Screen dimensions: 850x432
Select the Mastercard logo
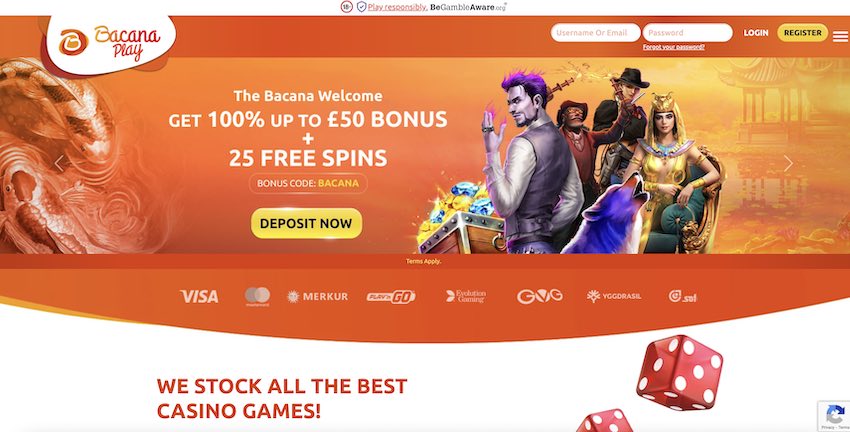257,296
